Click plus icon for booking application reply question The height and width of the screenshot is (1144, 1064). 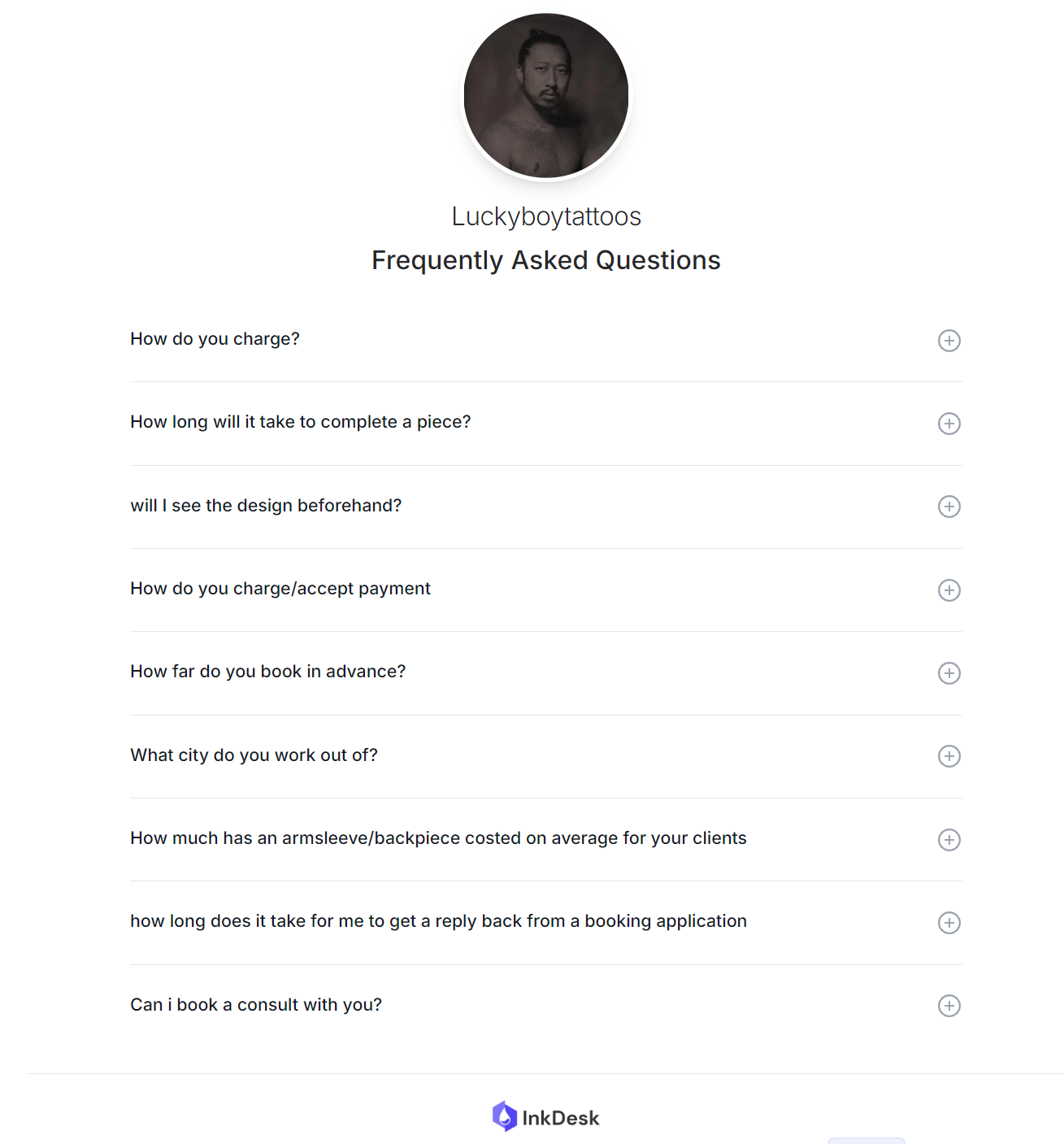[949, 923]
